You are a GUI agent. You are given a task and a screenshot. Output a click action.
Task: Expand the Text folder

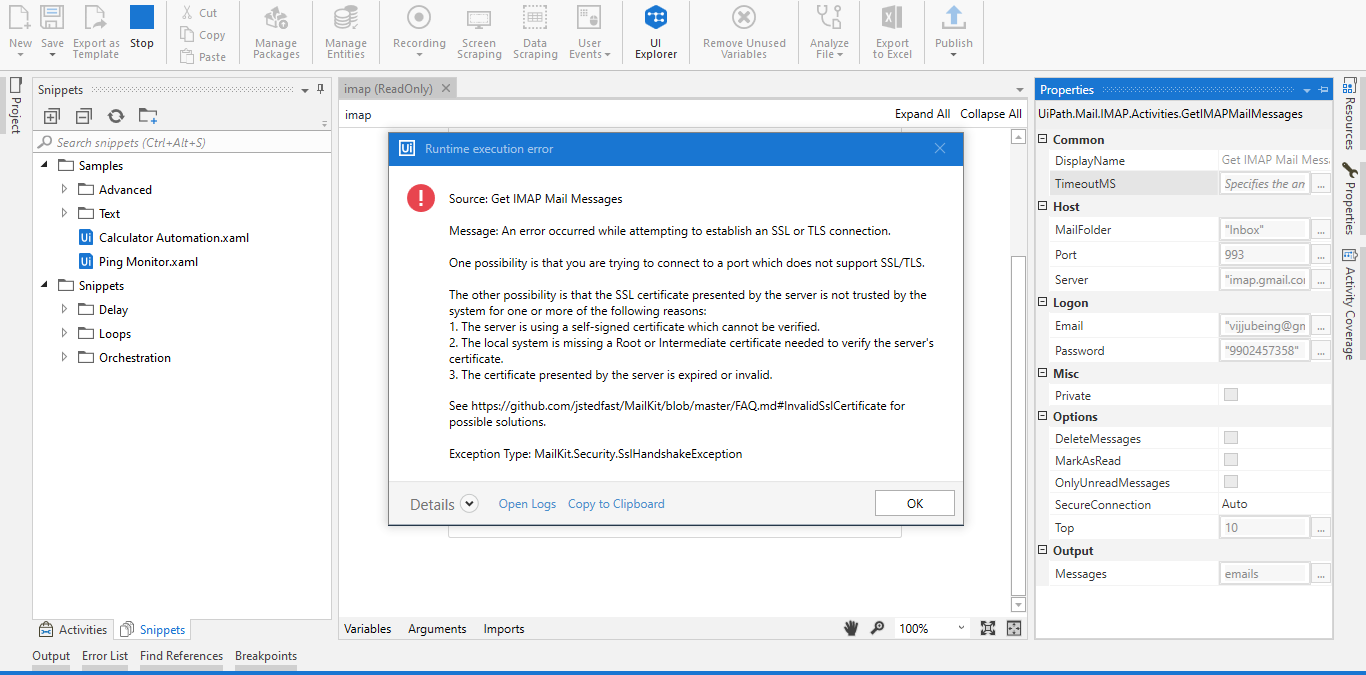pyautogui.click(x=65, y=213)
